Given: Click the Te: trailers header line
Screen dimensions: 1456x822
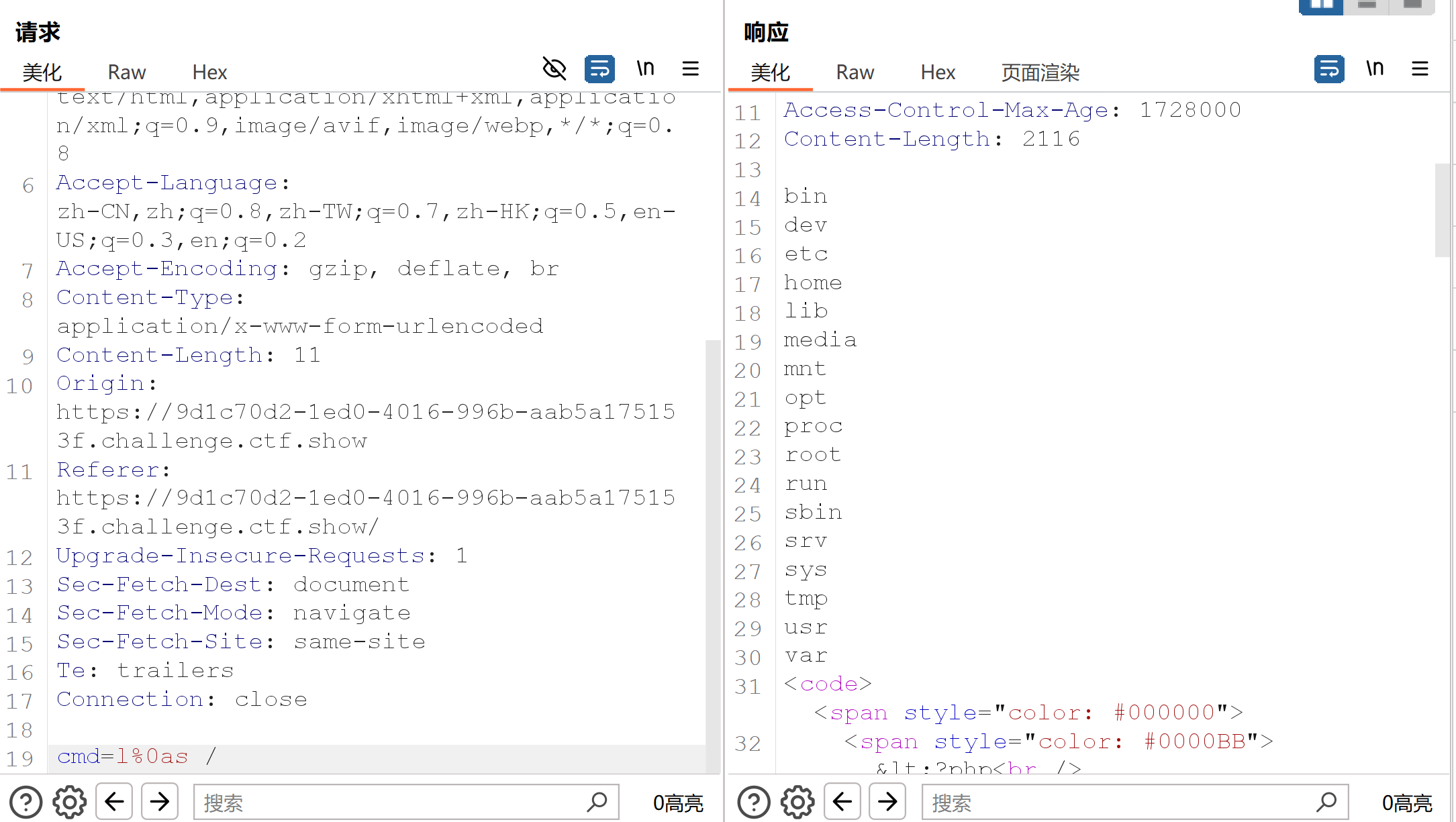Looking at the screenshot, I should click(145, 670).
